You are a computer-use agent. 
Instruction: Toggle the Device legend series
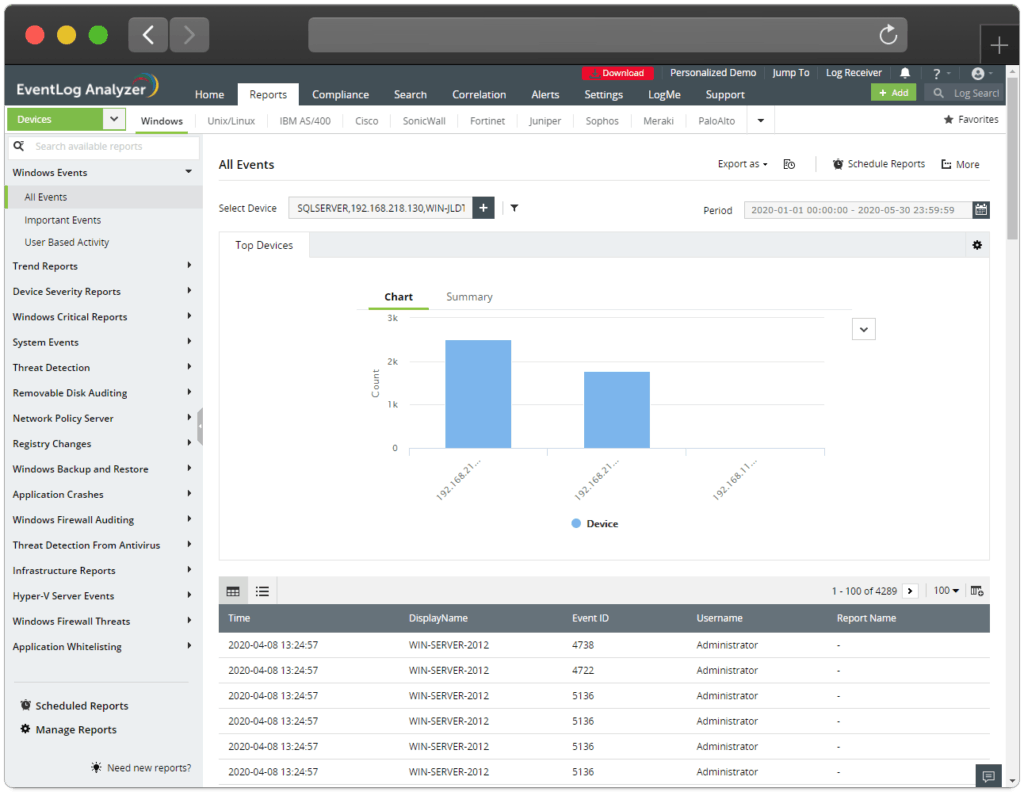pyautogui.click(x=594, y=524)
